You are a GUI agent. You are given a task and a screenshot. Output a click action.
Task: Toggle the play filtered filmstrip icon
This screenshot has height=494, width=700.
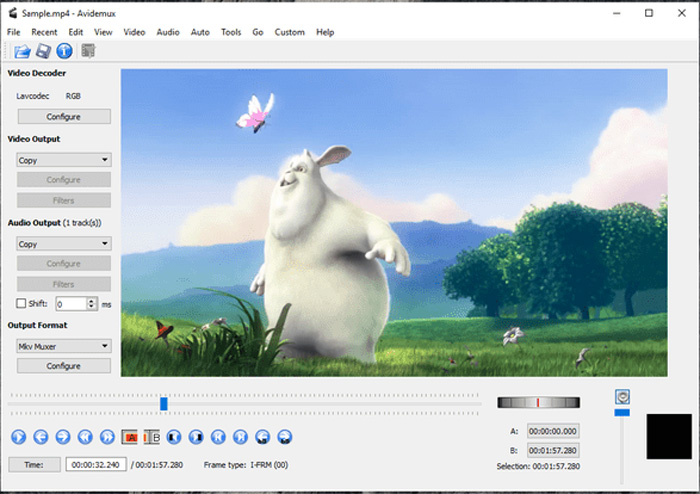[x=88, y=51]
